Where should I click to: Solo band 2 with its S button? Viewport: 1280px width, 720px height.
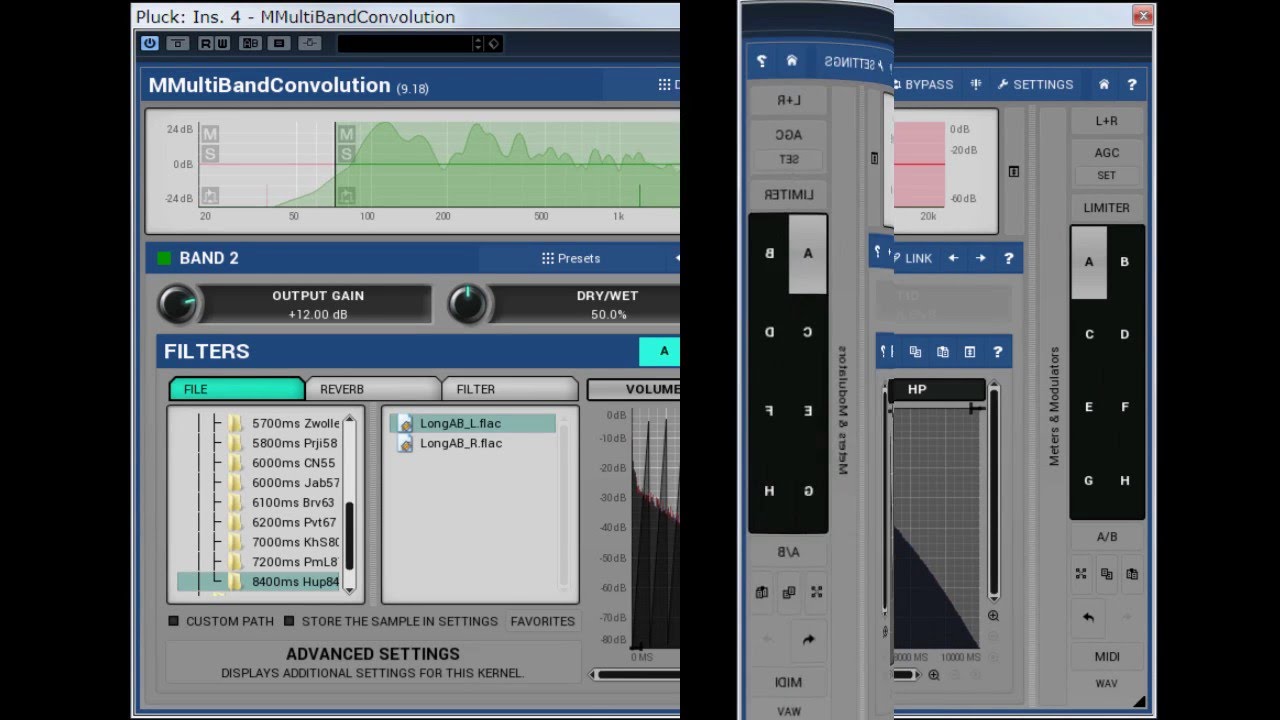(x=346, y=154)
